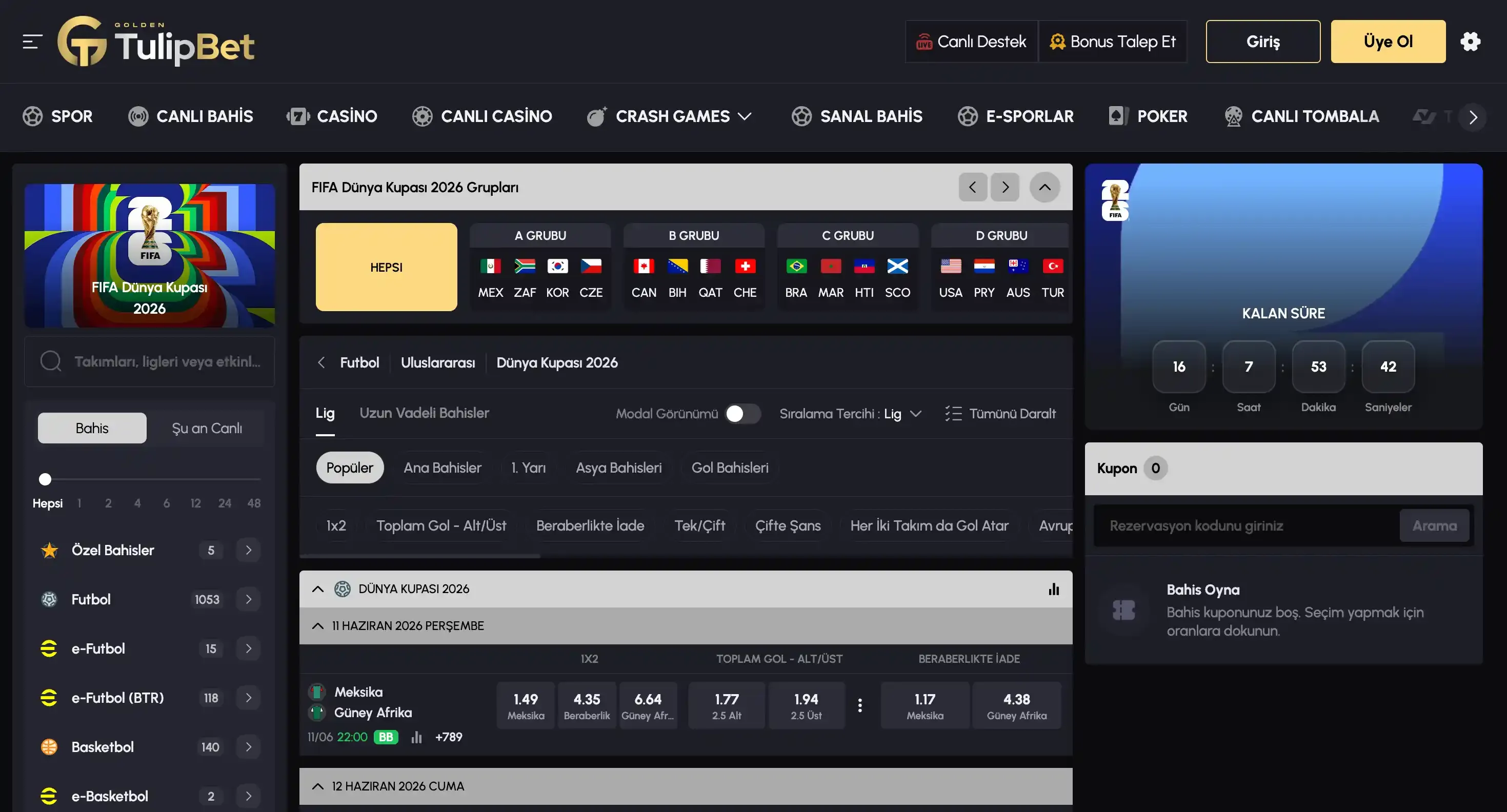This screenshot has height=812, width=1507.
Task: Select Brazil flag in C Grubu
Action: [796, 266]
